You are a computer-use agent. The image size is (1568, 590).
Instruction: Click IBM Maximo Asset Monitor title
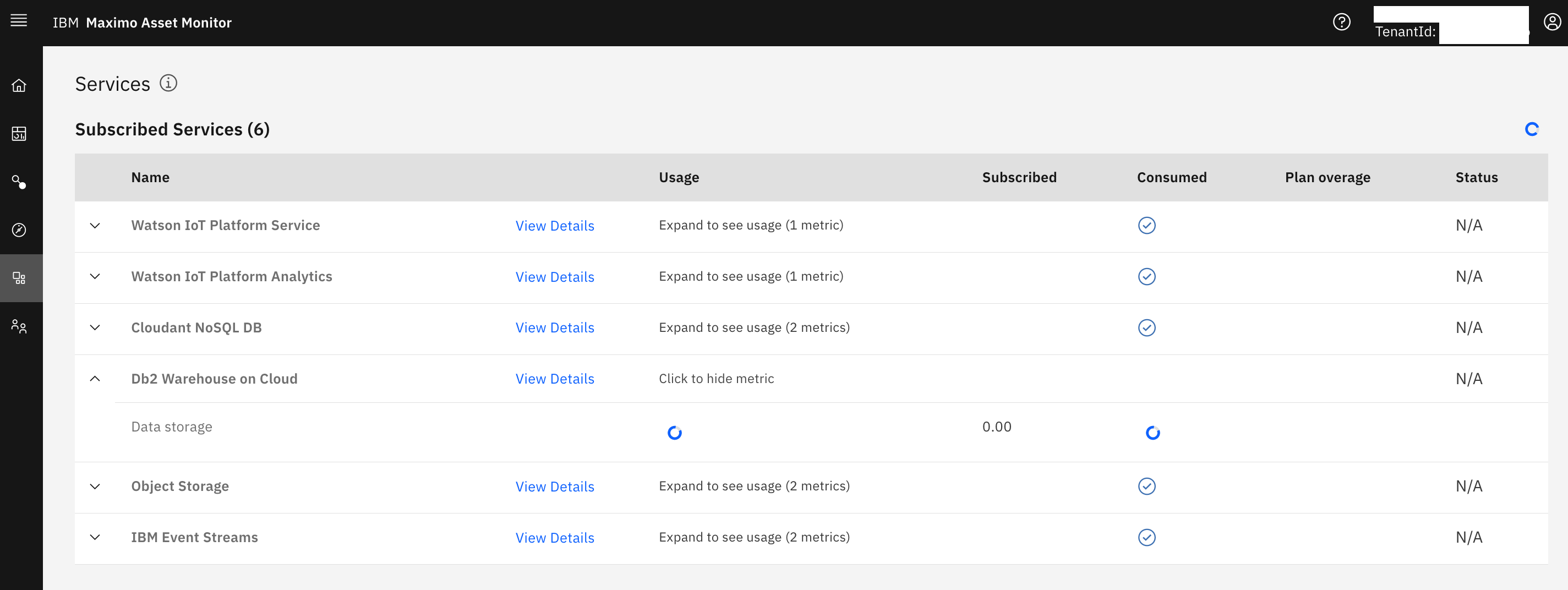pos(142,23)
